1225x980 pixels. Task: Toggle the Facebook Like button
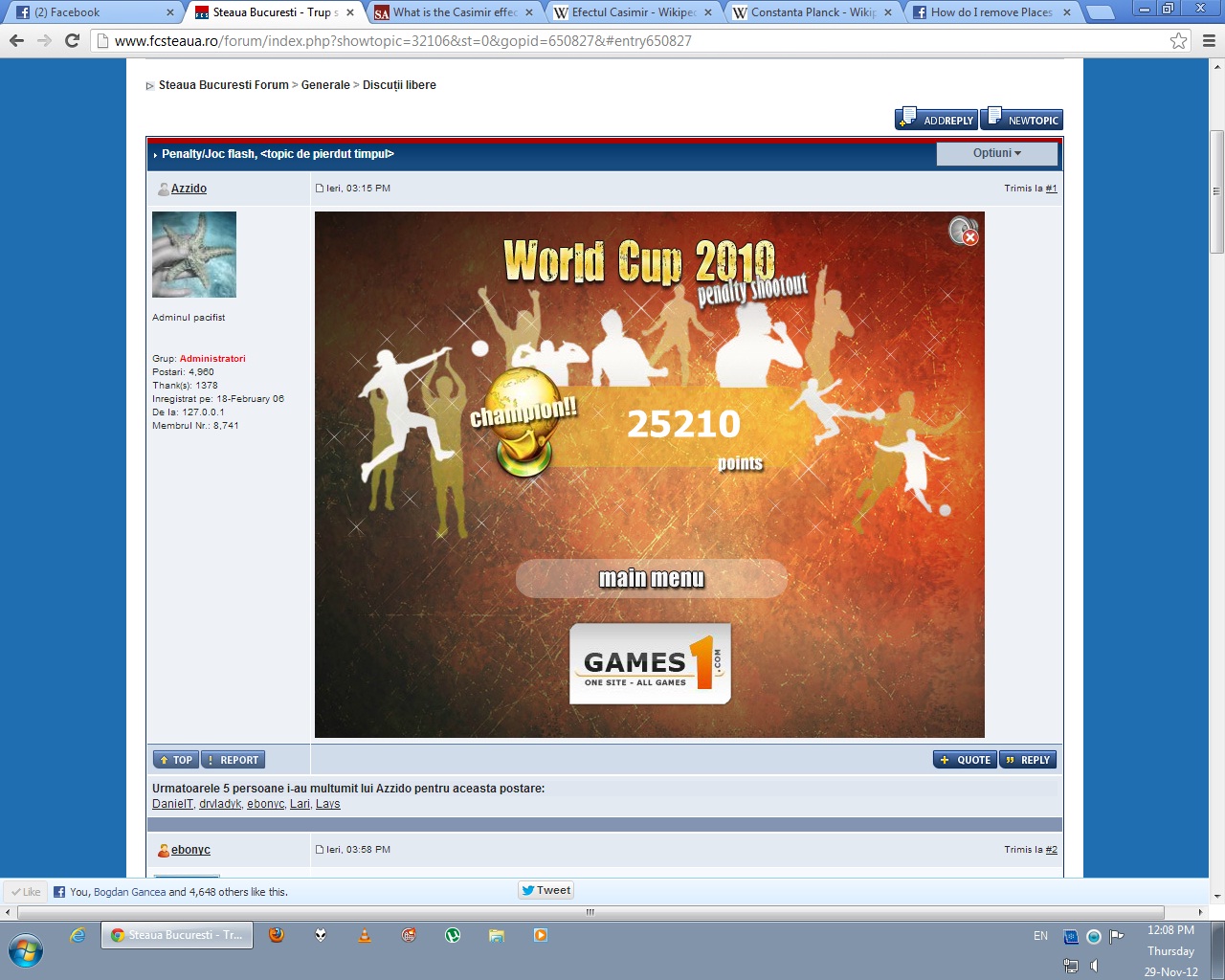click(x=26, y=892)
